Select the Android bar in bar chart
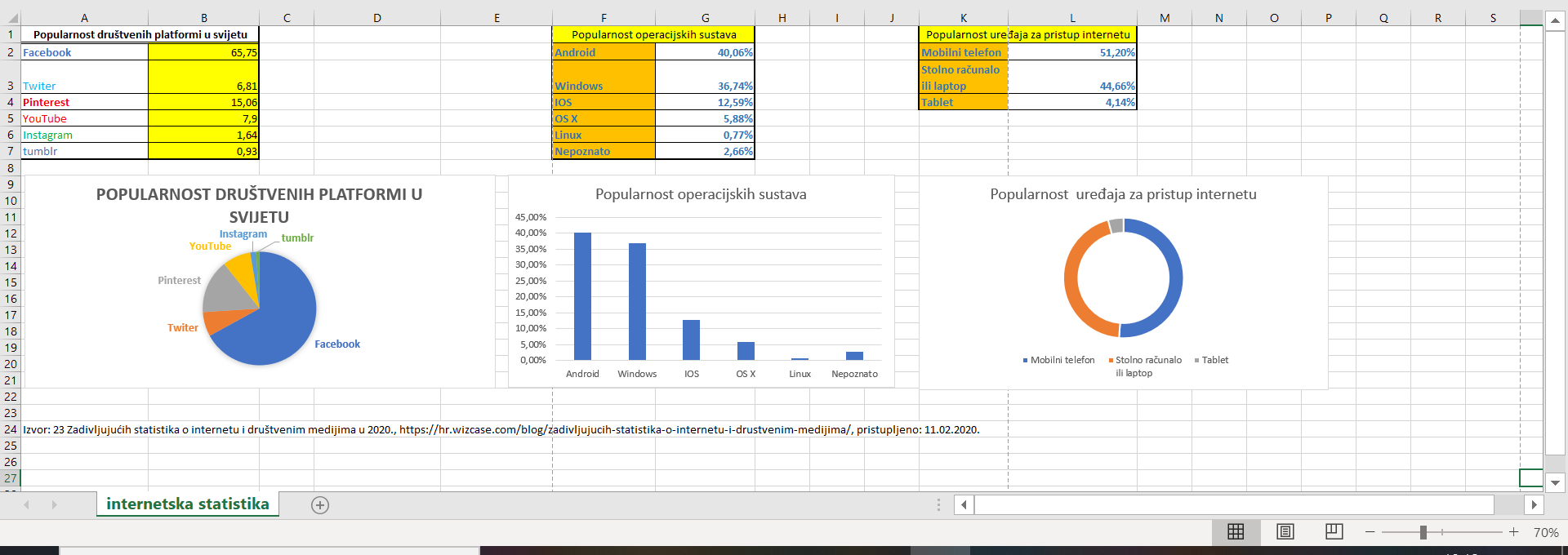This screenshot has width=1568, height=555. pos(582,296)
